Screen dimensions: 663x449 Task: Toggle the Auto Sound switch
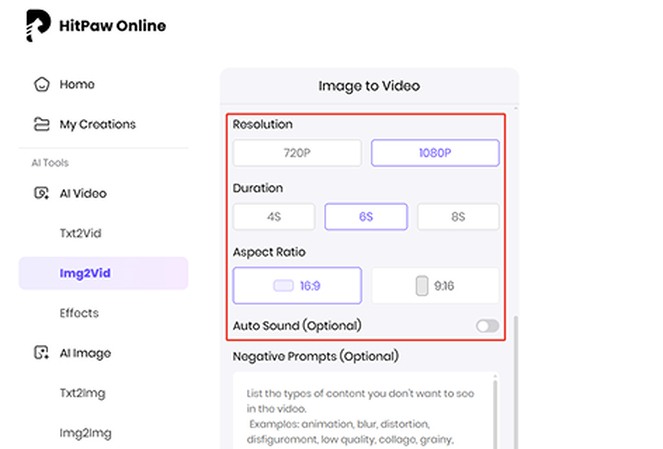[x=487, y=326]
